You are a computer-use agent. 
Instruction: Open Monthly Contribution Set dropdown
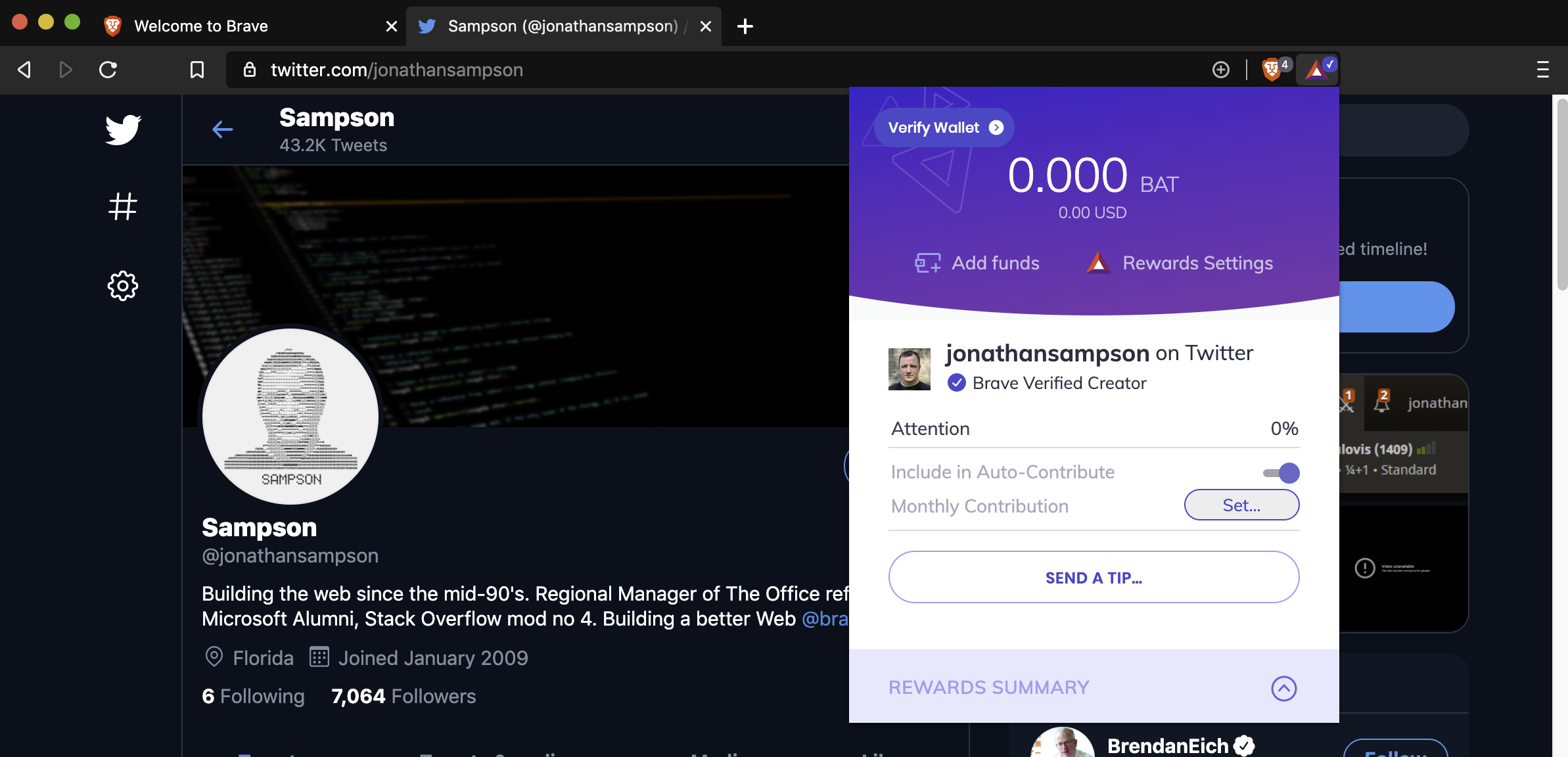point(1241,505)
